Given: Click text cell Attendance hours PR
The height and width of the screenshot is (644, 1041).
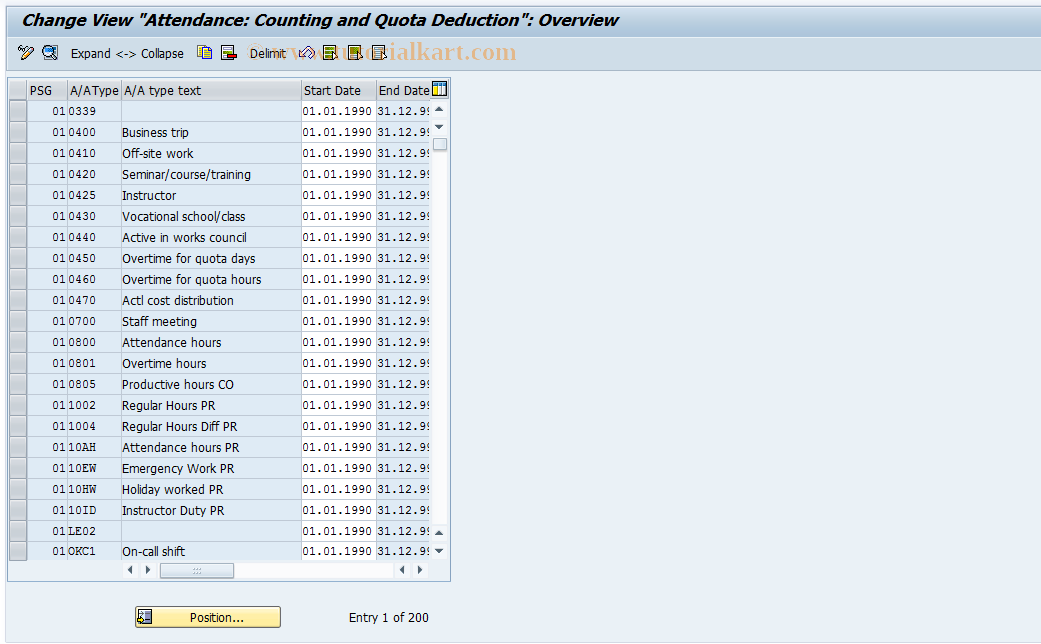Looking at the screenshot, I should tap(211, 447).
